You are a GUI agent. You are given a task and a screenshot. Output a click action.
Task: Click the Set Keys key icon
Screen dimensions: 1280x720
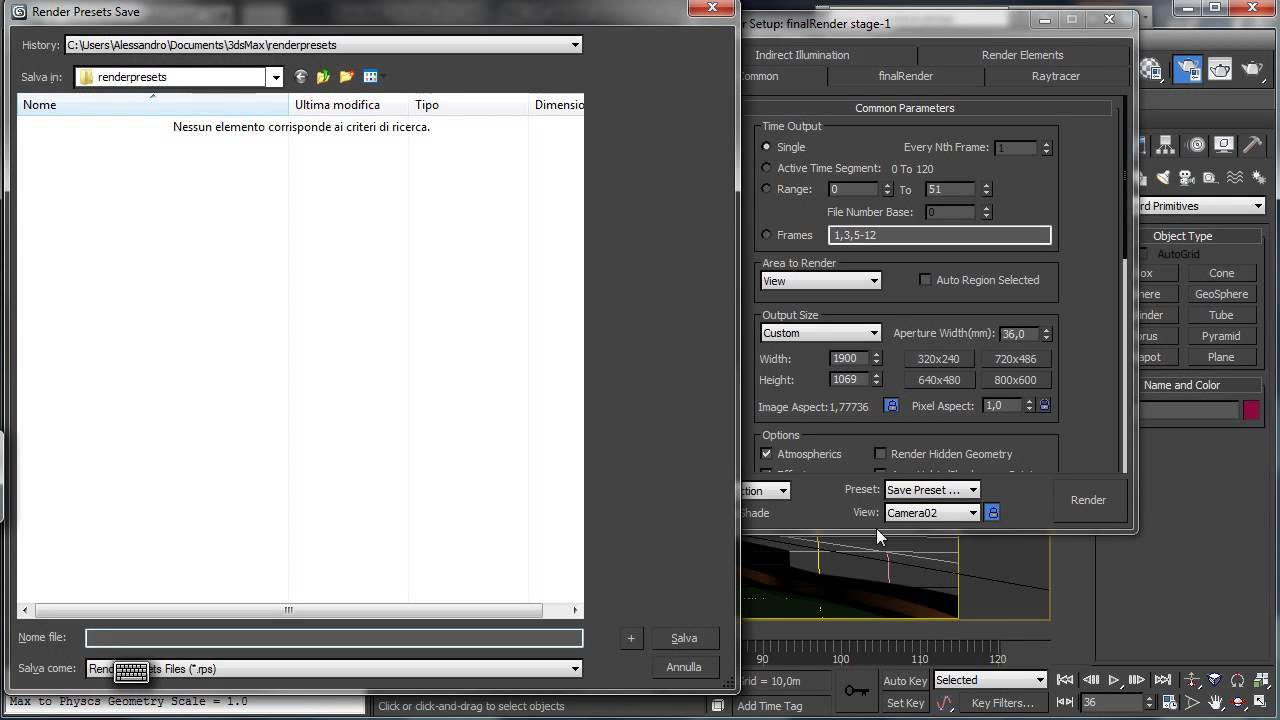tap(856, 691)
